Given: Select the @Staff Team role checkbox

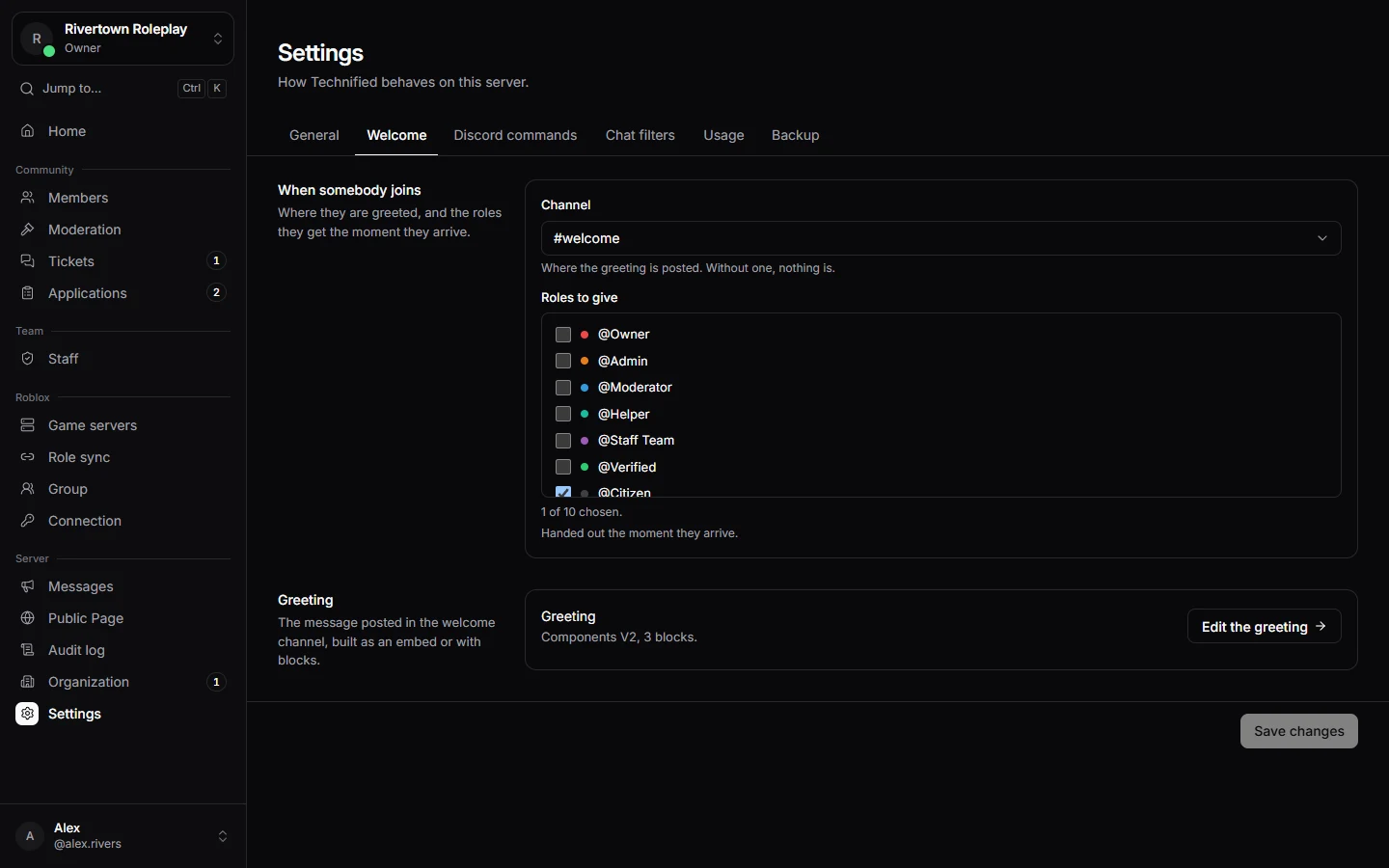Looking at the screenshot, I should click(x=563, y=441).
